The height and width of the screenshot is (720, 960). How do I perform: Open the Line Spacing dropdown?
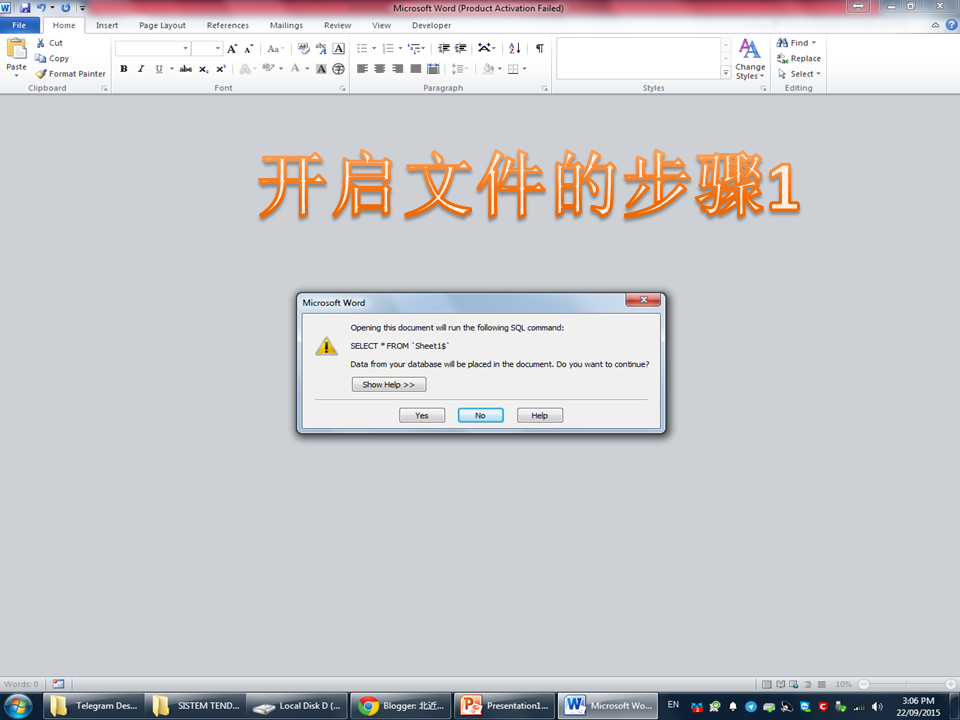(460, 69)
